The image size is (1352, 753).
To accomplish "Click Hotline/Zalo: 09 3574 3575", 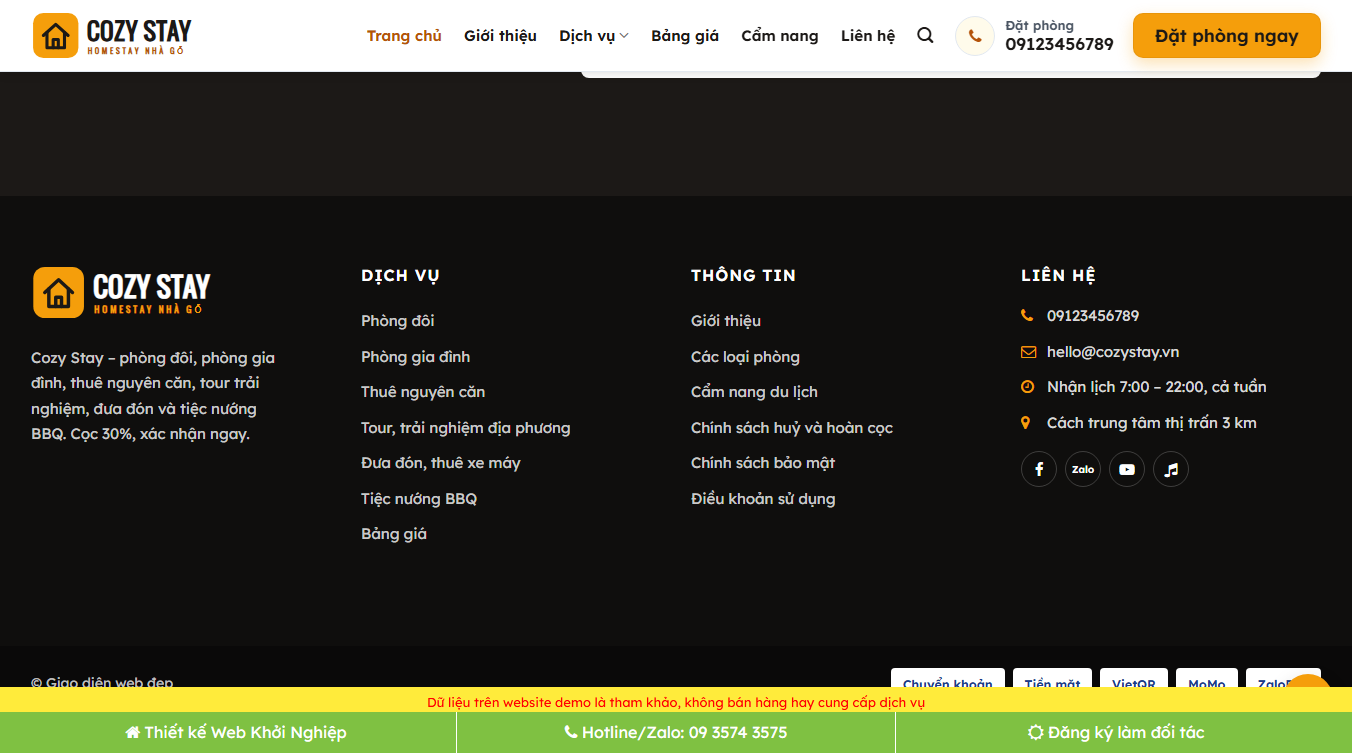I will coord(676,733).
